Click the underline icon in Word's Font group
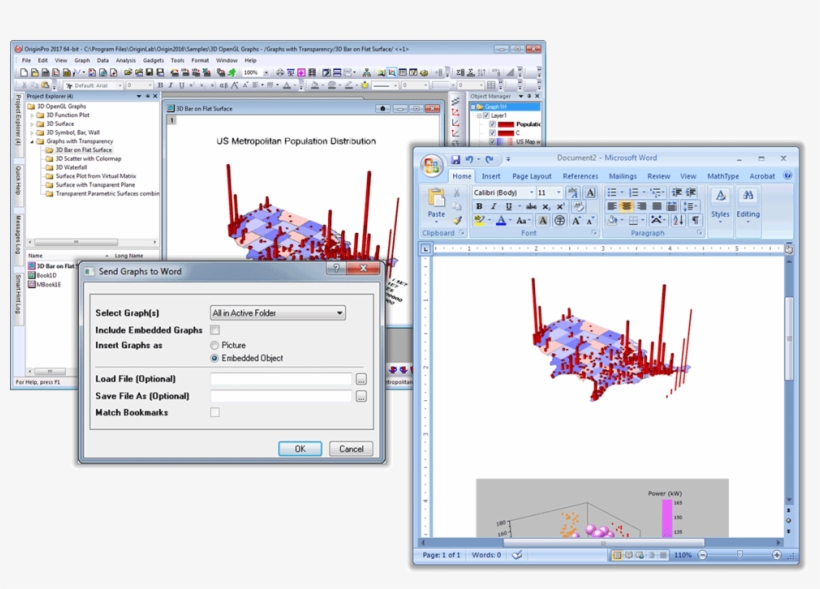The image size is (820, 589). click(x=508, y=205)
